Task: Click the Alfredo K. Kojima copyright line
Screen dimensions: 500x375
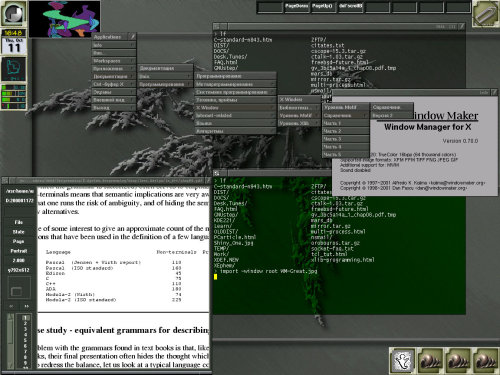Action: pos(412,183)
